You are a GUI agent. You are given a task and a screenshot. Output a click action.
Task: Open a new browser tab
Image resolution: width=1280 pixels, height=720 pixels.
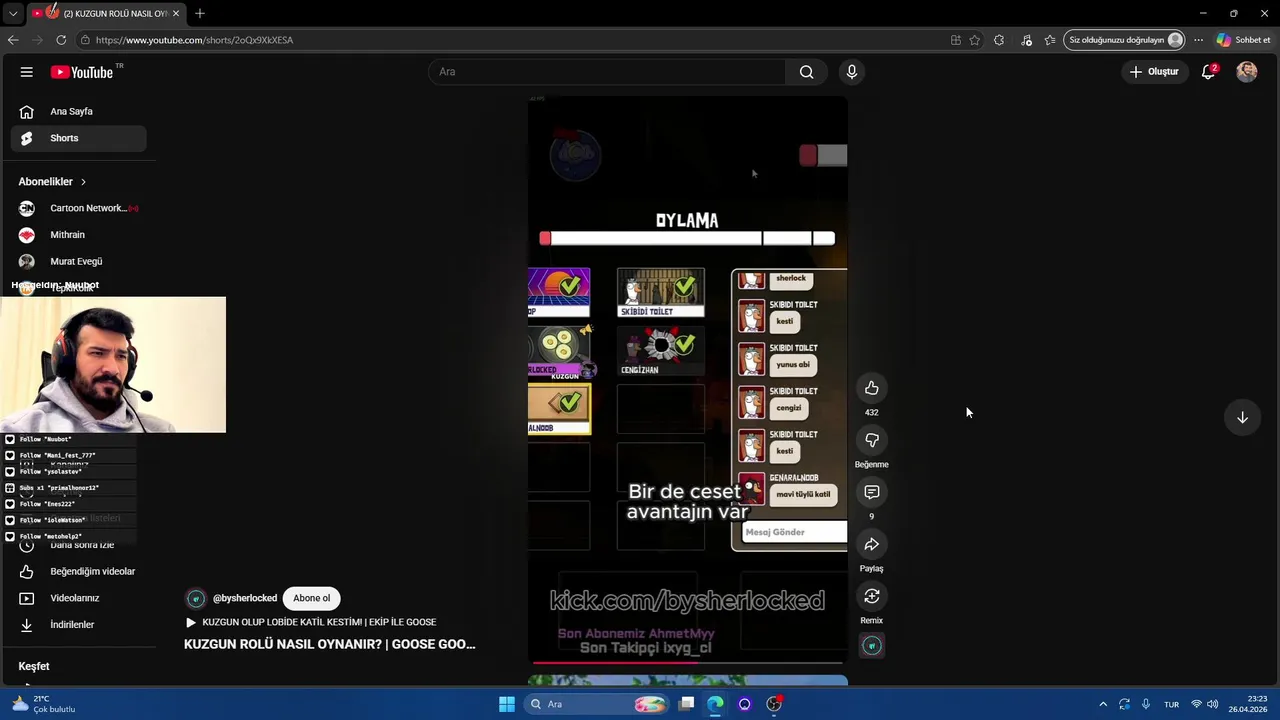[200, 13]
